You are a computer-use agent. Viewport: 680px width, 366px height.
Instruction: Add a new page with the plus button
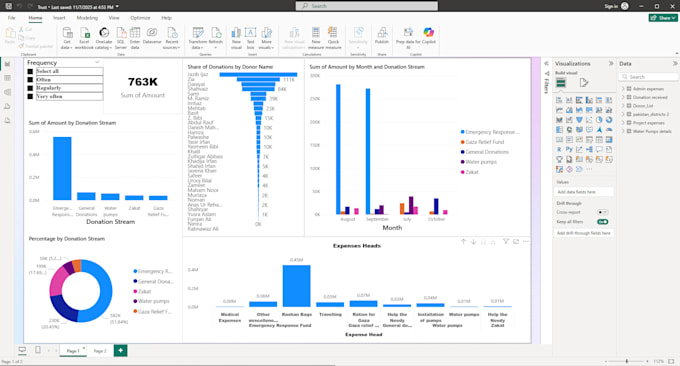coord(121,350)
